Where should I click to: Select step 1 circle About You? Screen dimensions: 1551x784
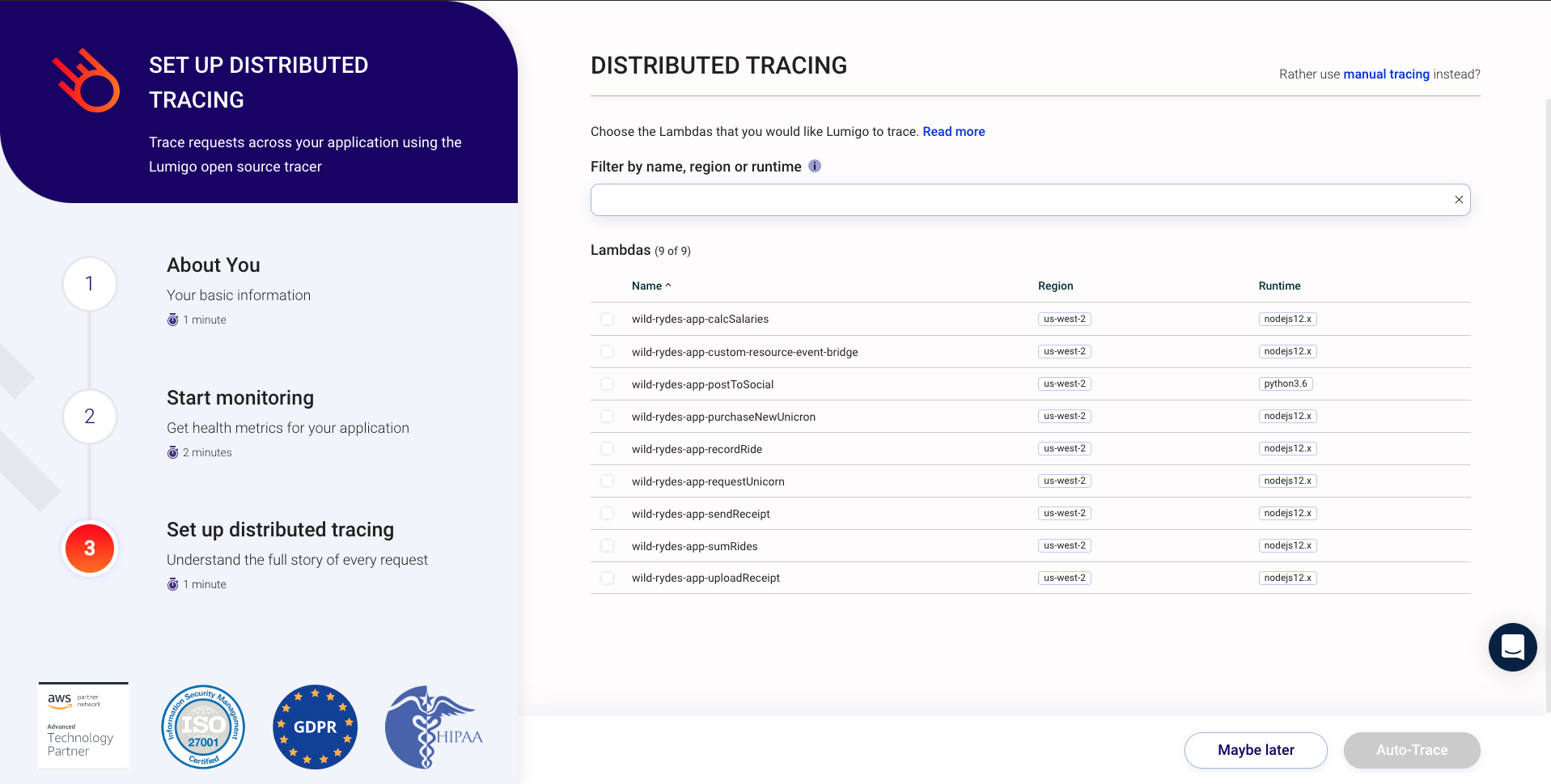point(90,284)
